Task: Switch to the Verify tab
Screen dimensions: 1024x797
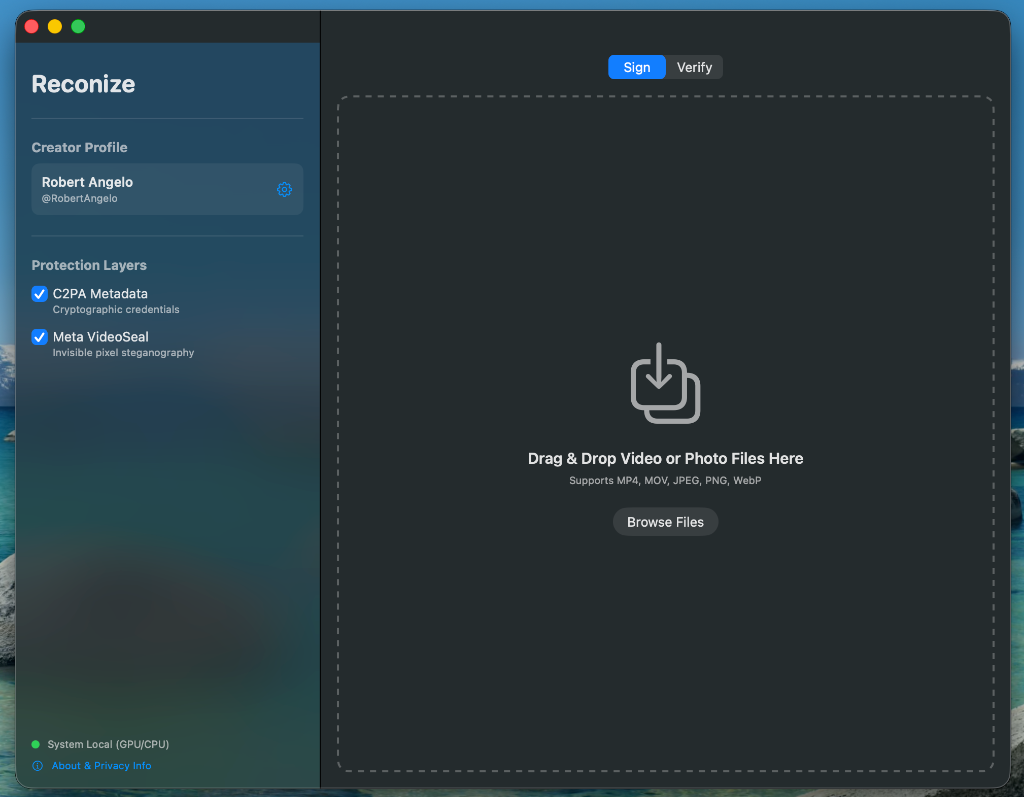Action: (694, 67)
